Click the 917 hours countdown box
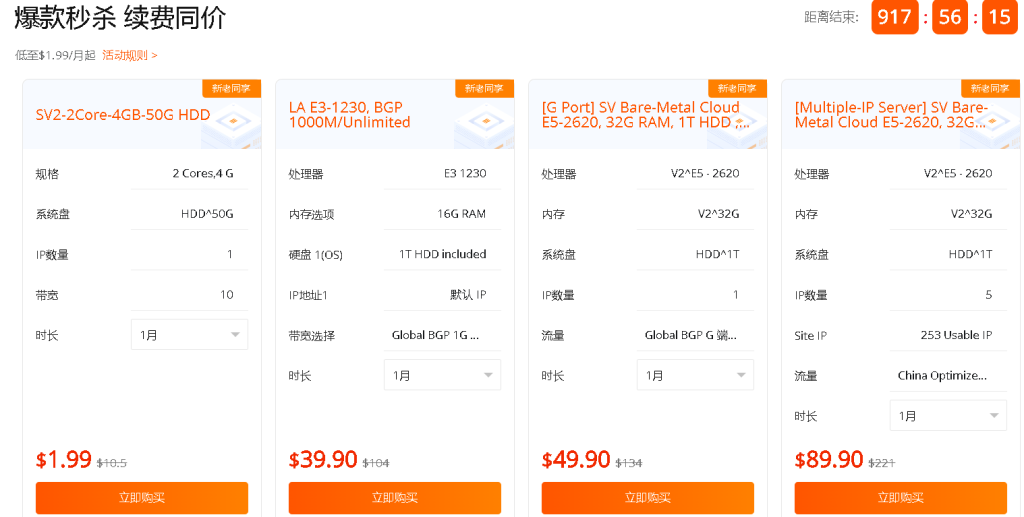This screenshot has height=517, width=1024. [894, 17]
